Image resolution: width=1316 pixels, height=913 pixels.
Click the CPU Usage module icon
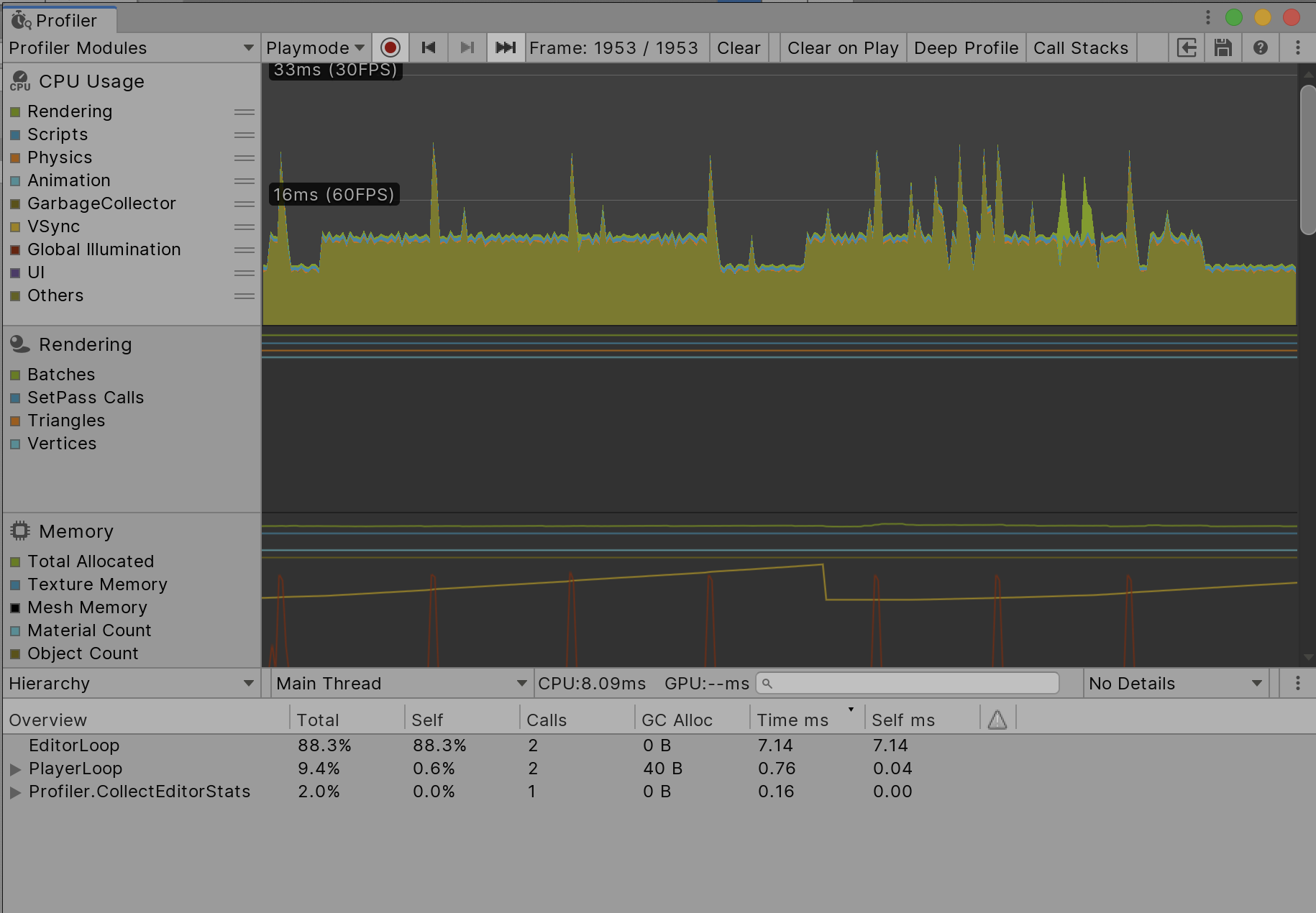(19, 81)
